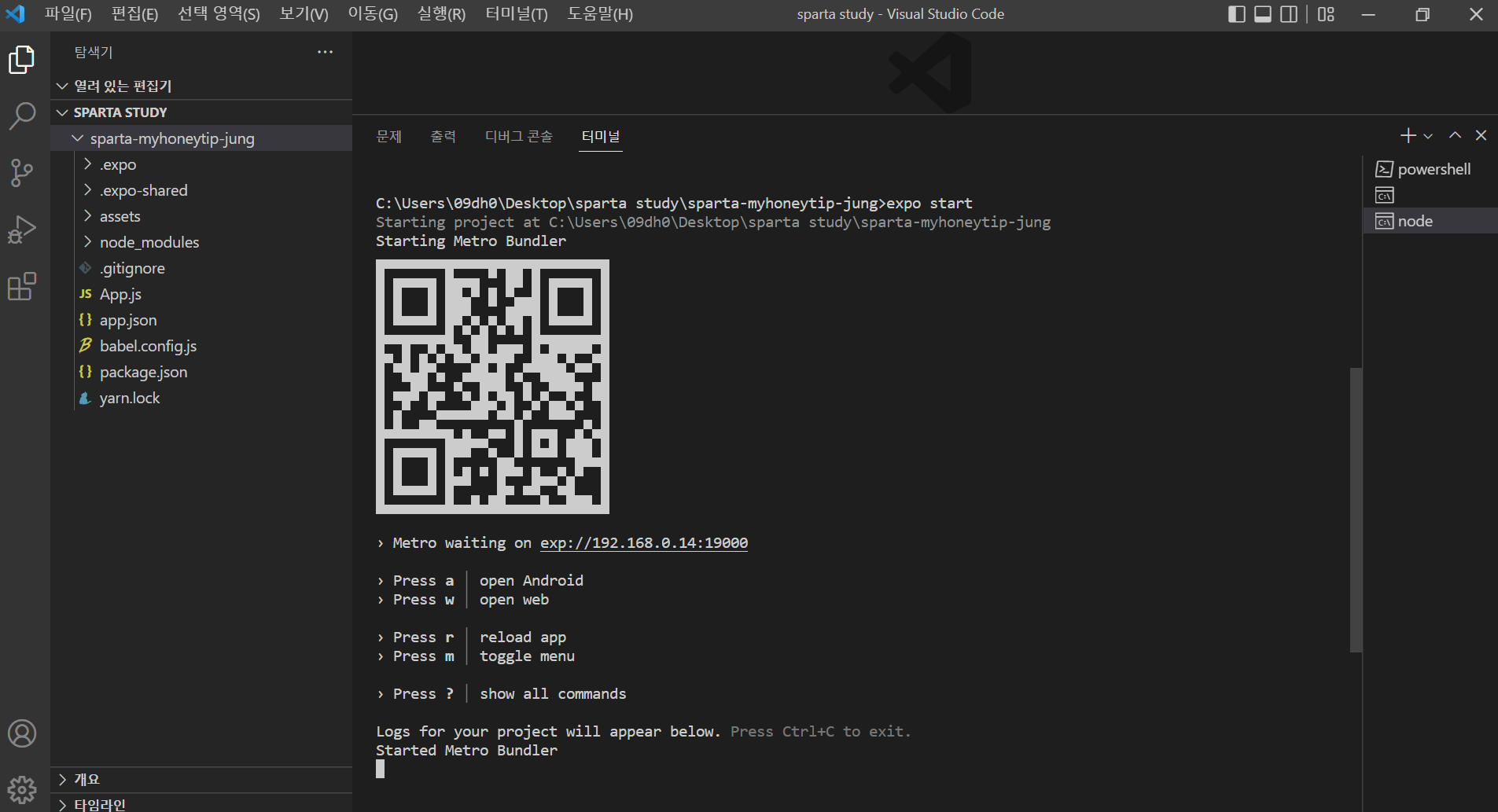Collapse the sparta-myhoneytip-jung folder
The image size is (1498, 812).
point(201,138)
